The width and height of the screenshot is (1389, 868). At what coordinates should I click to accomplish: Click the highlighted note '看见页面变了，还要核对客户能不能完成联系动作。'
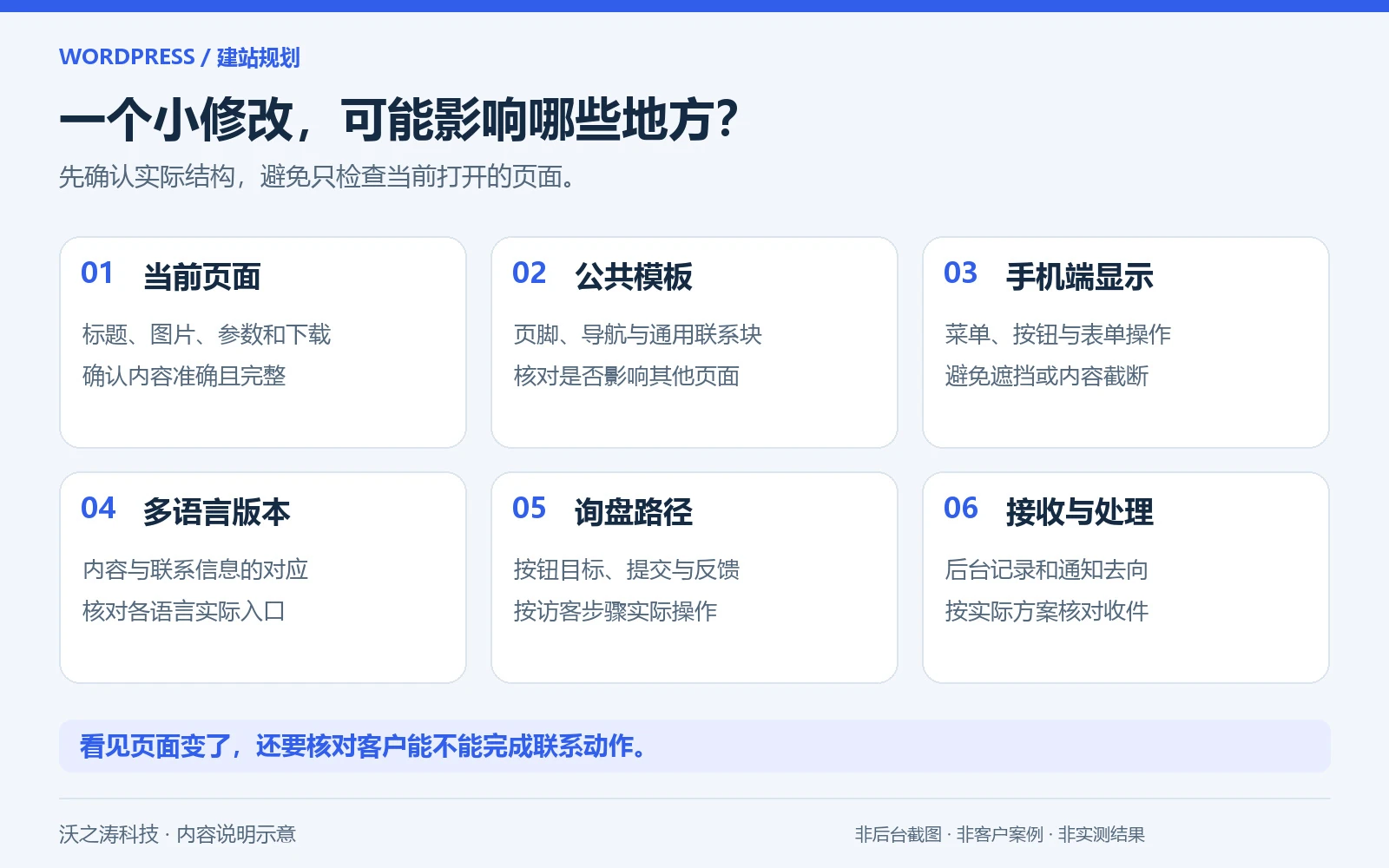coord(694,746)
